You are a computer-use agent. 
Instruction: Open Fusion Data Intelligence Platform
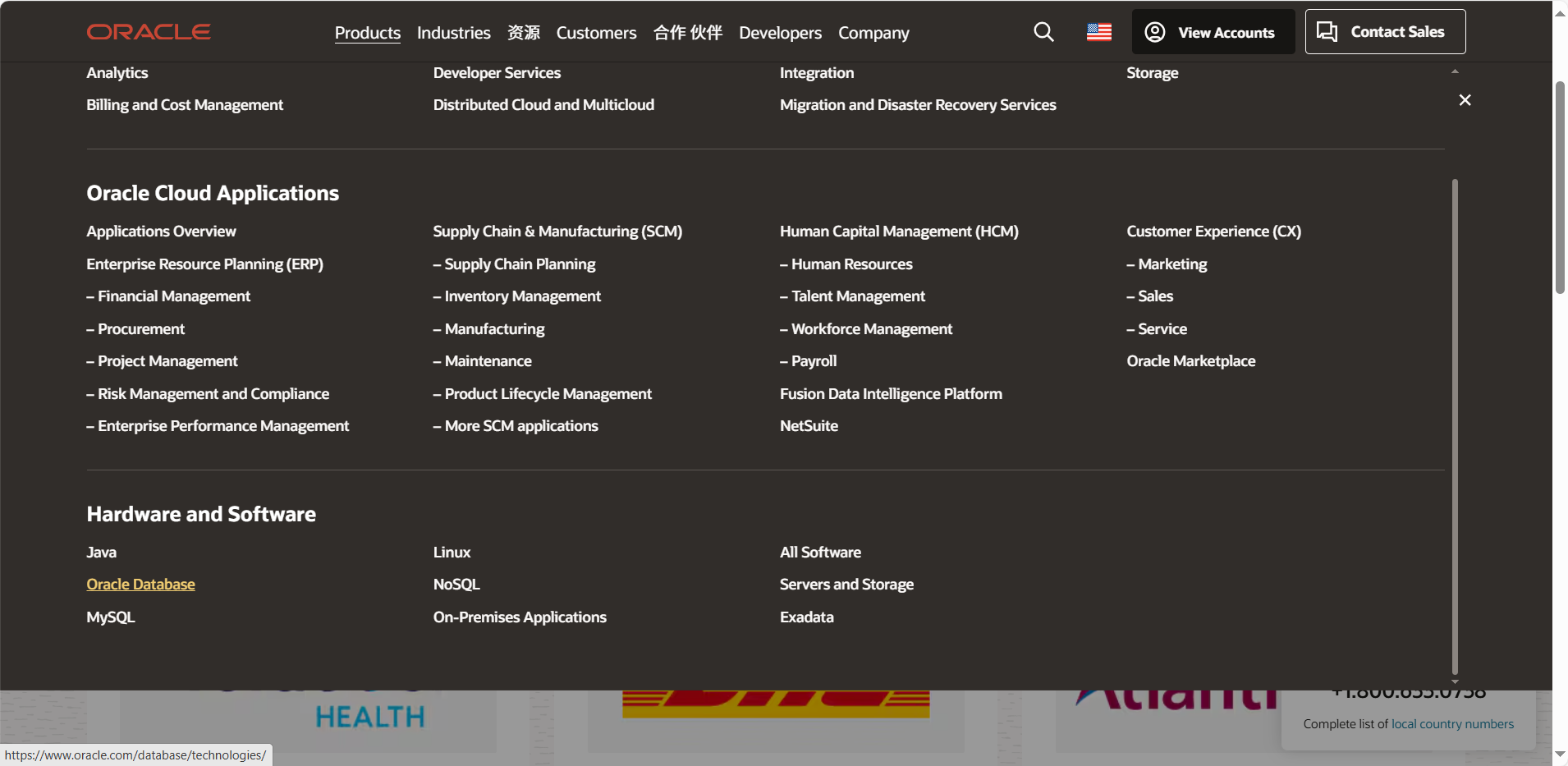(x=892, y=394)
